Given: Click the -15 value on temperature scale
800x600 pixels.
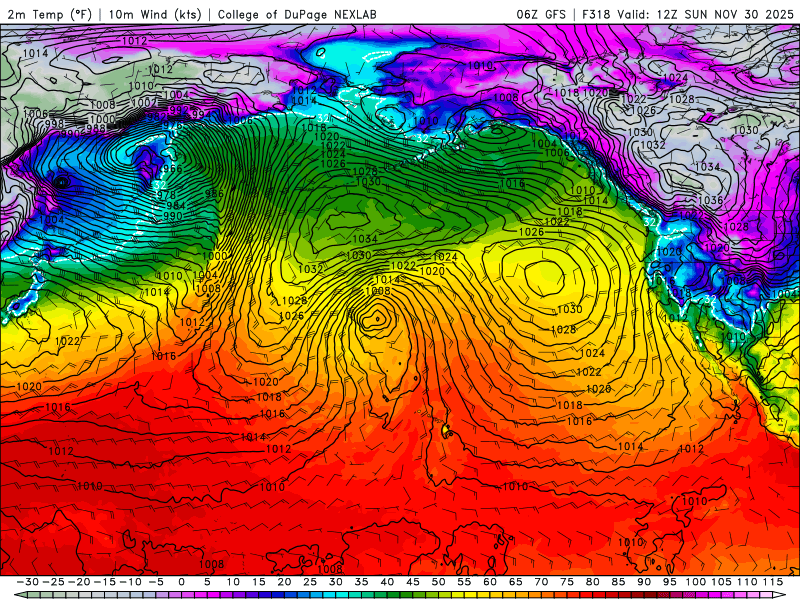Looking at the screenshot, I should [105, 582].
